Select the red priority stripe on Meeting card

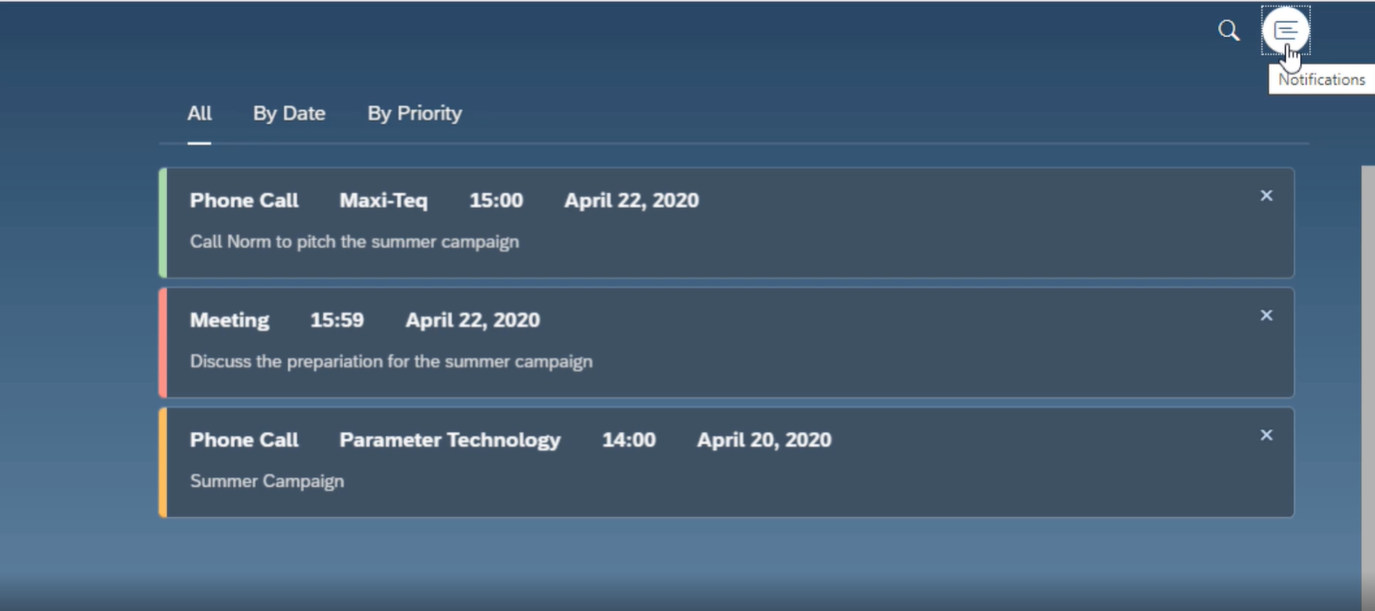[x=162, y=342]
